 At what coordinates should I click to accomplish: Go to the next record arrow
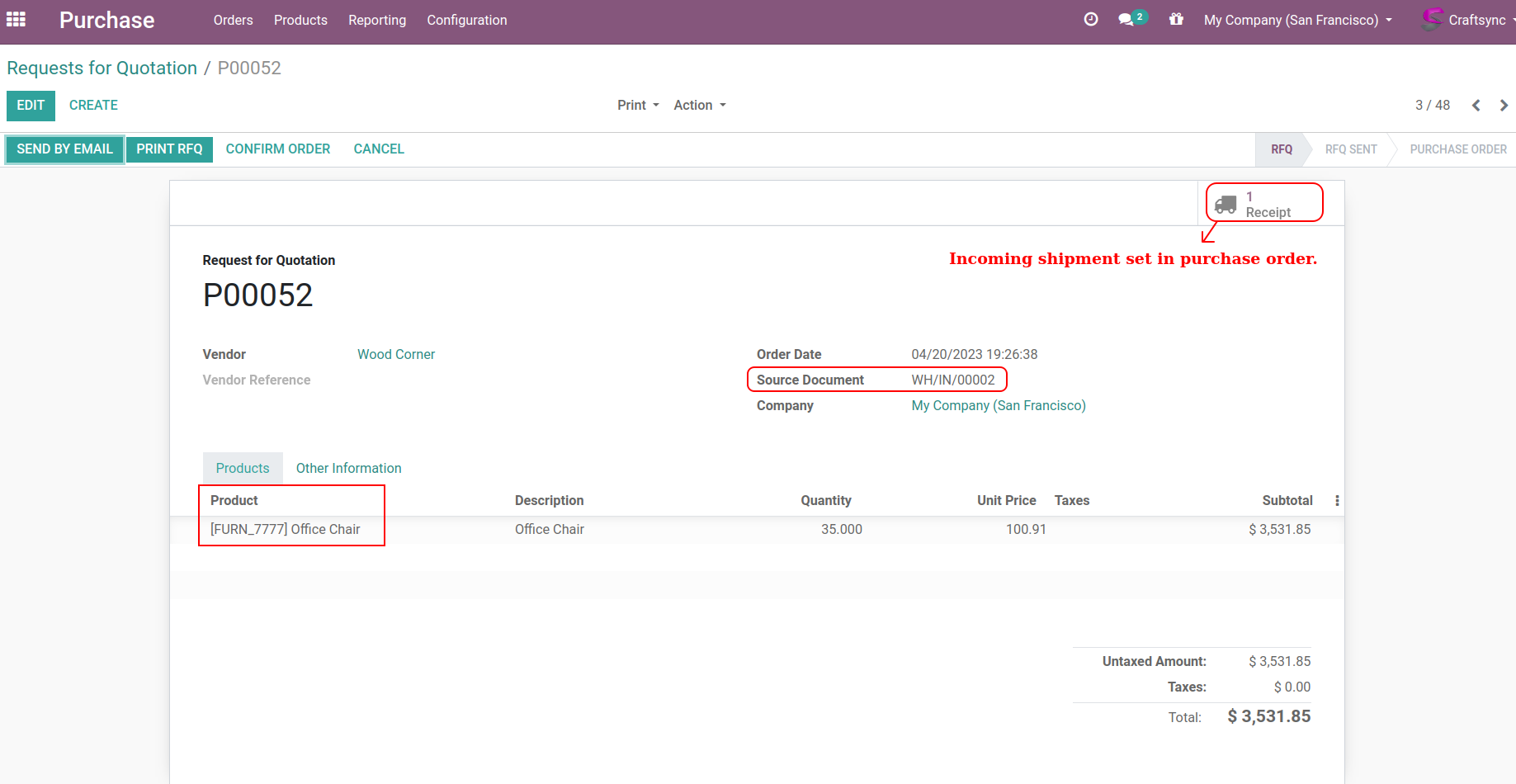(1504, 106)
